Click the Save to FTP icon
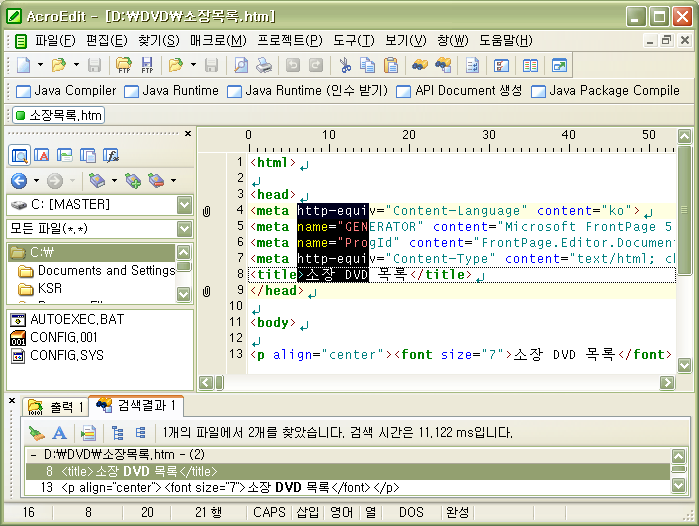Screen dimensions: 699x526 pos(147,66)
